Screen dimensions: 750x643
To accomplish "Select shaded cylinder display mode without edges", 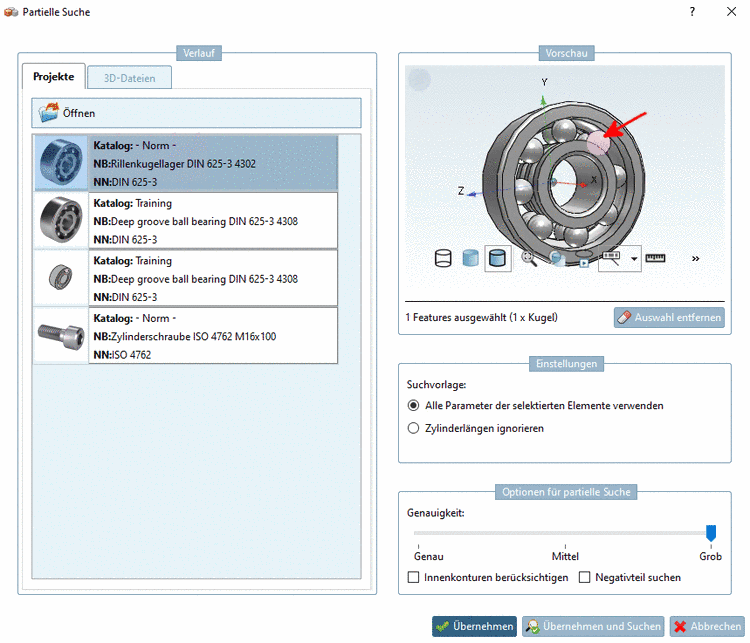I will (x=471, y=258).
